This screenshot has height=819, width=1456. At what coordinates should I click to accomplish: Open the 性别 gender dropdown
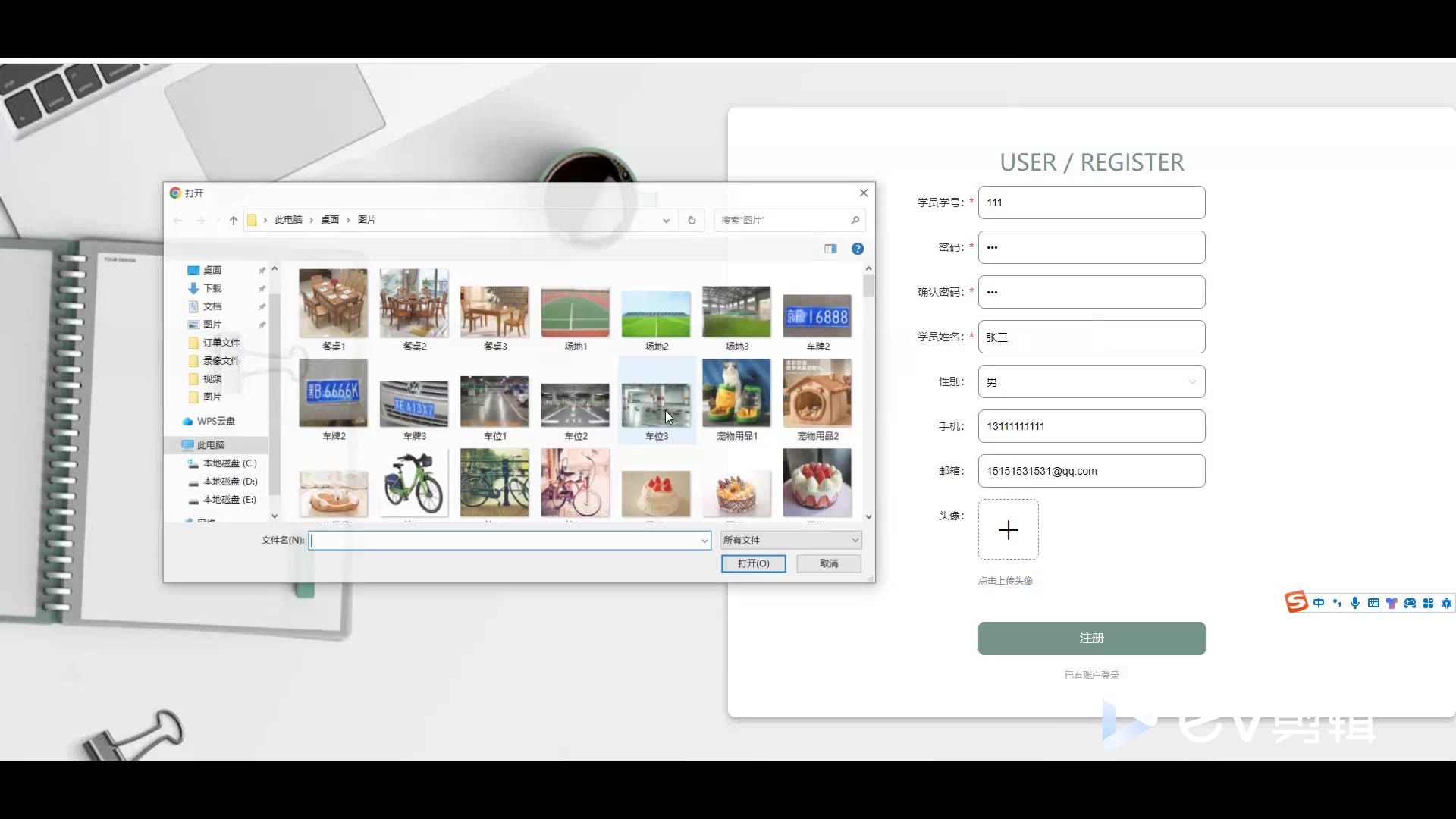[x=1091, y=381]
